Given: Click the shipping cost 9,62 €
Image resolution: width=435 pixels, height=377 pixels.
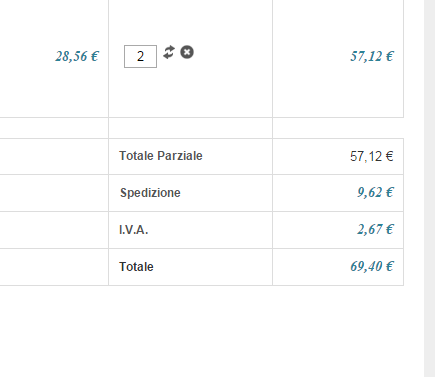Looking at the screenshot, I should point(375,192).
